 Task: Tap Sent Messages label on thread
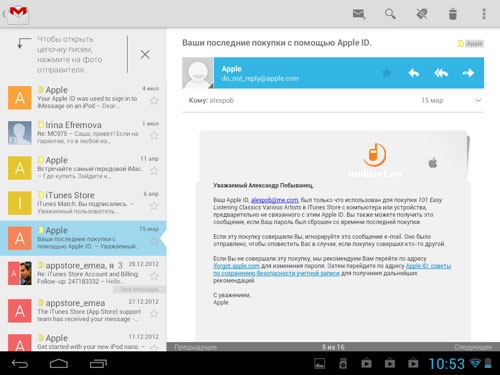pos(139,290)
